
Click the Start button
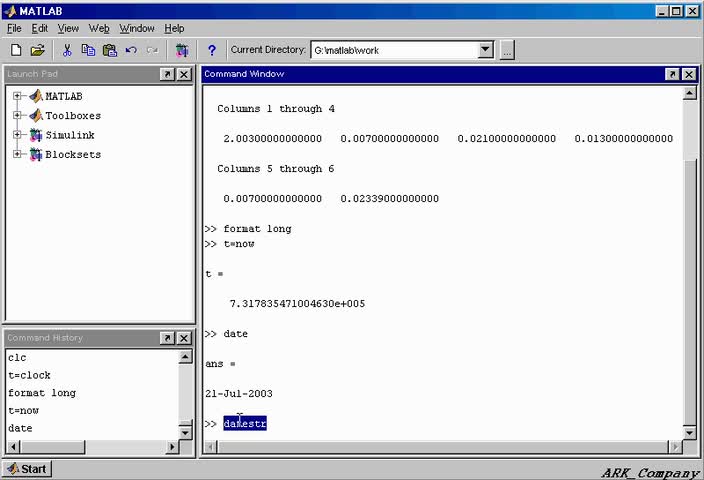click(x=27, y=469)
